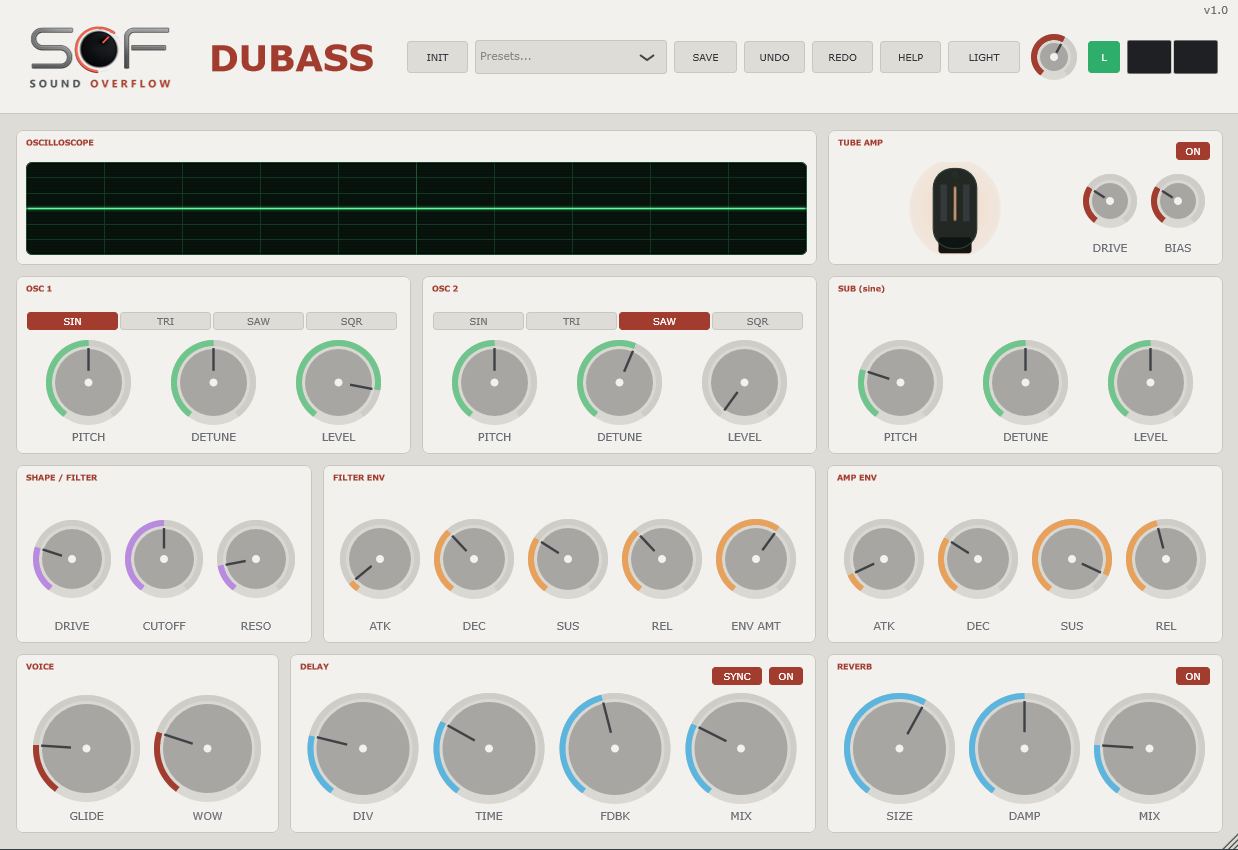The image size is (1238, 850).
Task: Click the green L indicator button
Action: point(1104,57)
